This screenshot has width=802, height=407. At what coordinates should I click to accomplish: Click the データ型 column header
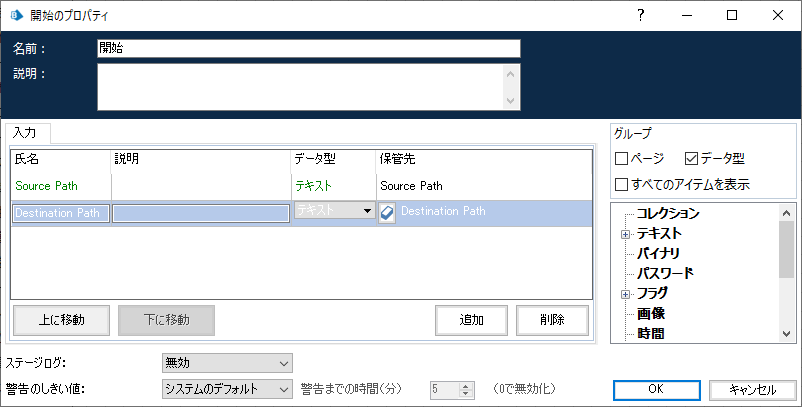[333, 159]
